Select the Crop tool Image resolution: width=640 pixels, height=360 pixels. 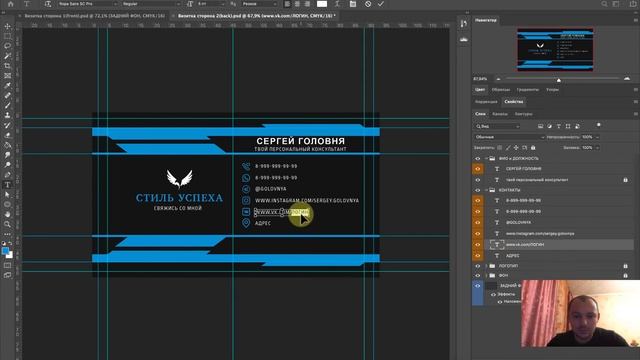tap(7, 66)
